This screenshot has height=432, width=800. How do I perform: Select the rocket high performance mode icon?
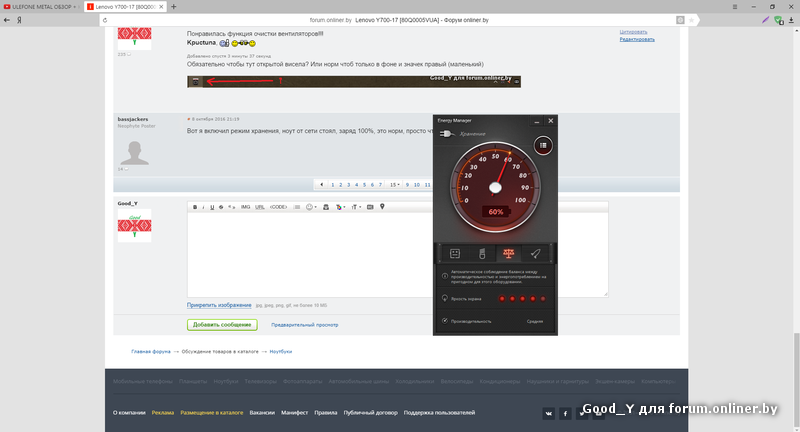[x=536, y=254]
